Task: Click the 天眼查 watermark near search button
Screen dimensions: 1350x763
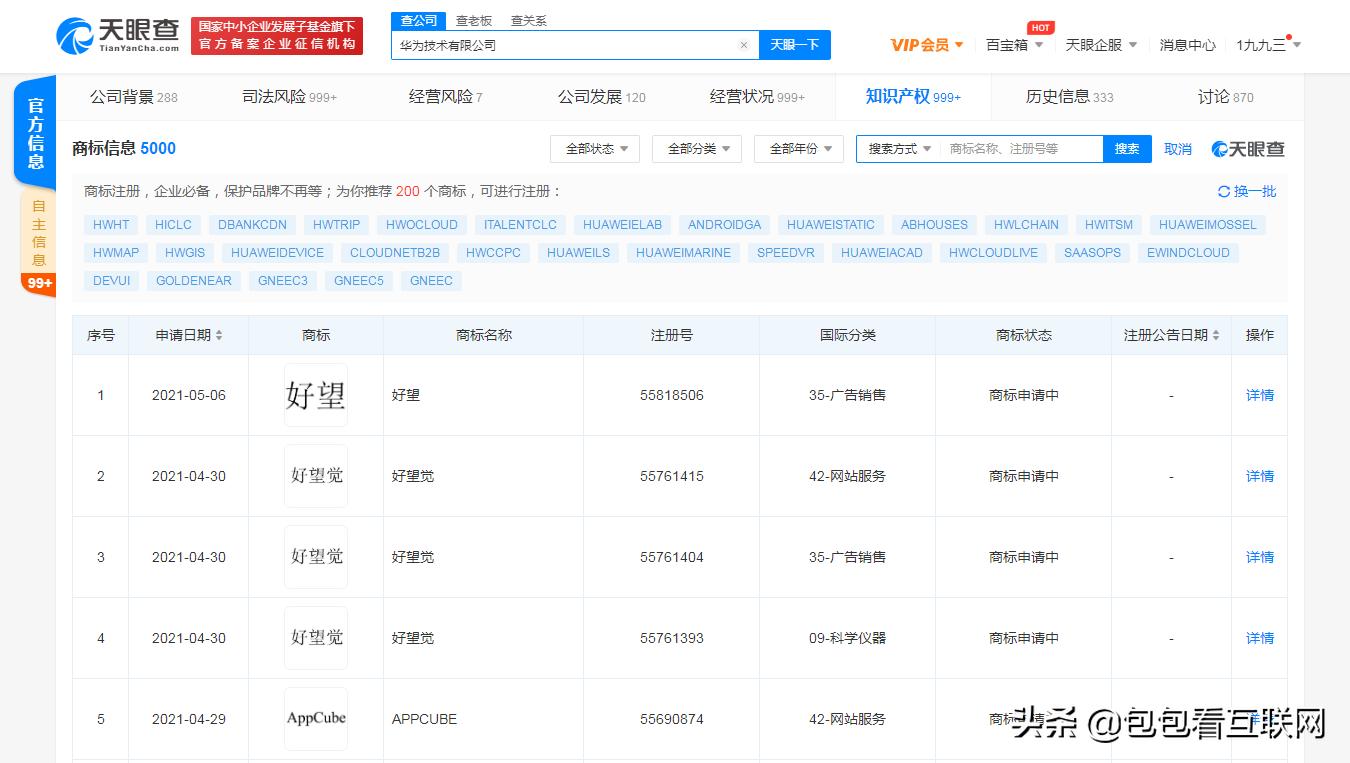Action: (1248, 148)
